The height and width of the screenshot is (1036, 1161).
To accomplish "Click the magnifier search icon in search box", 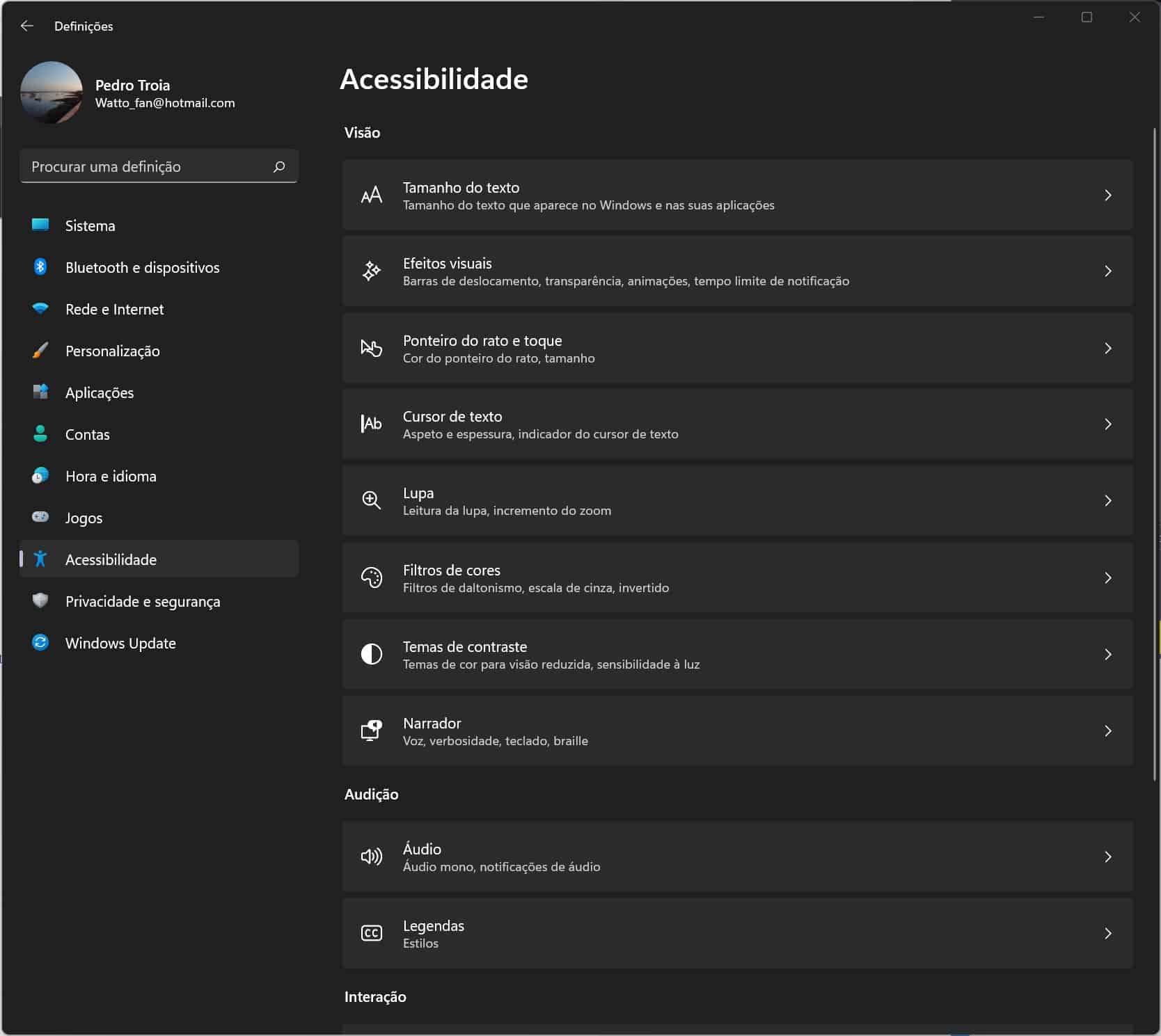I will coord(279,166).
